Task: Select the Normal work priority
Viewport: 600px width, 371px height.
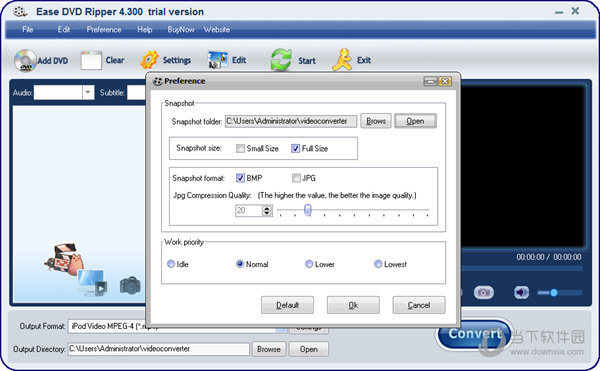Action: [240, 264]
